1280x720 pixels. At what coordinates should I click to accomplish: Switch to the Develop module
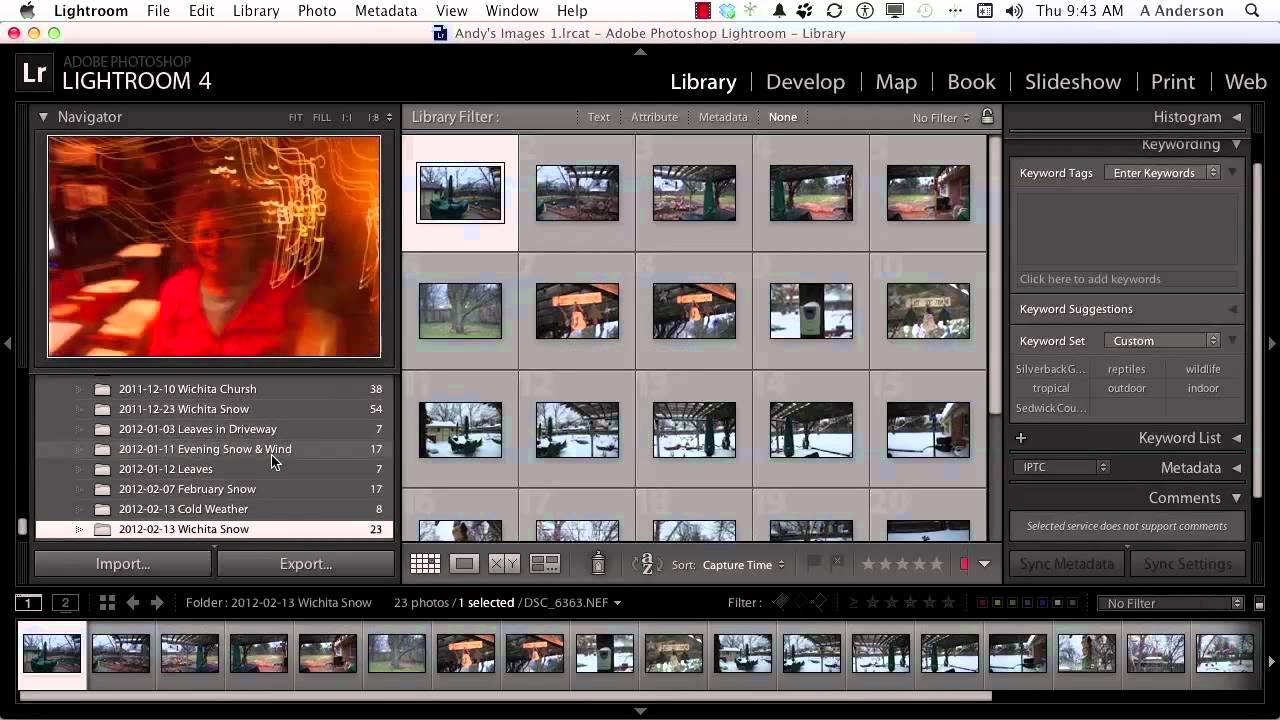point(805,82)
